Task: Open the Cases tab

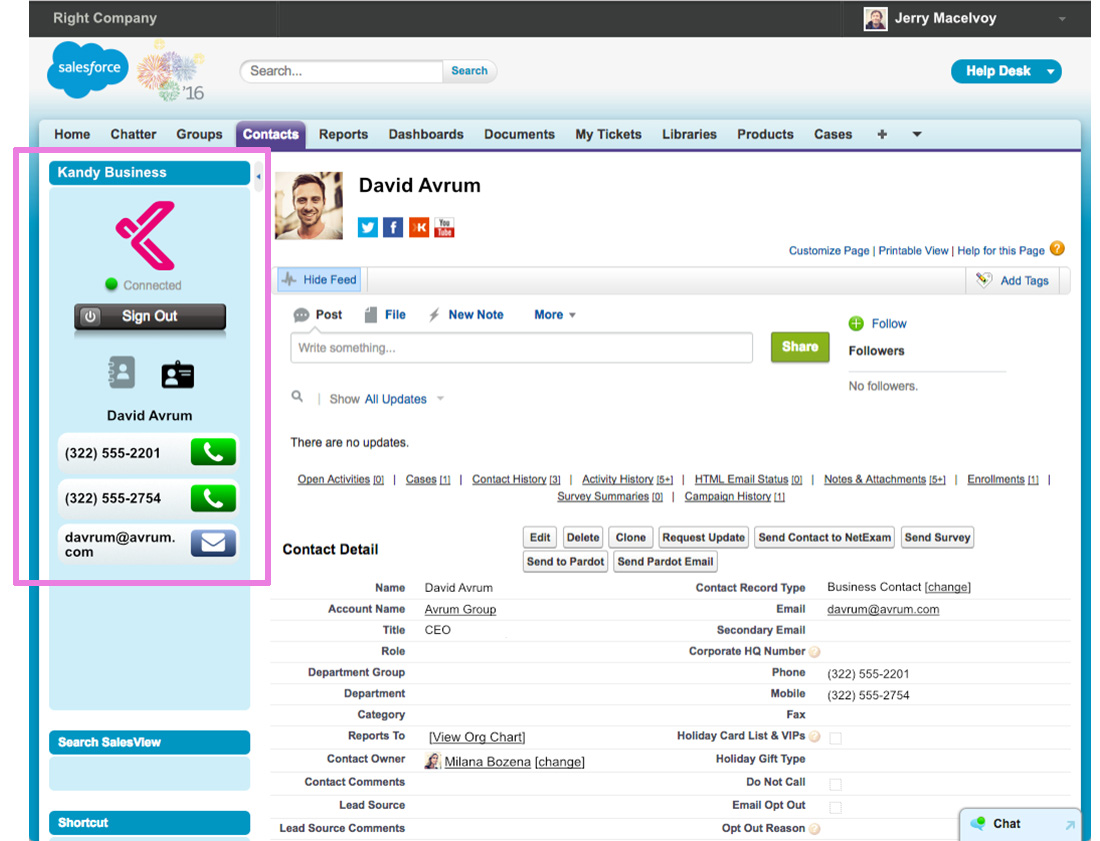Action: (833, 134)
